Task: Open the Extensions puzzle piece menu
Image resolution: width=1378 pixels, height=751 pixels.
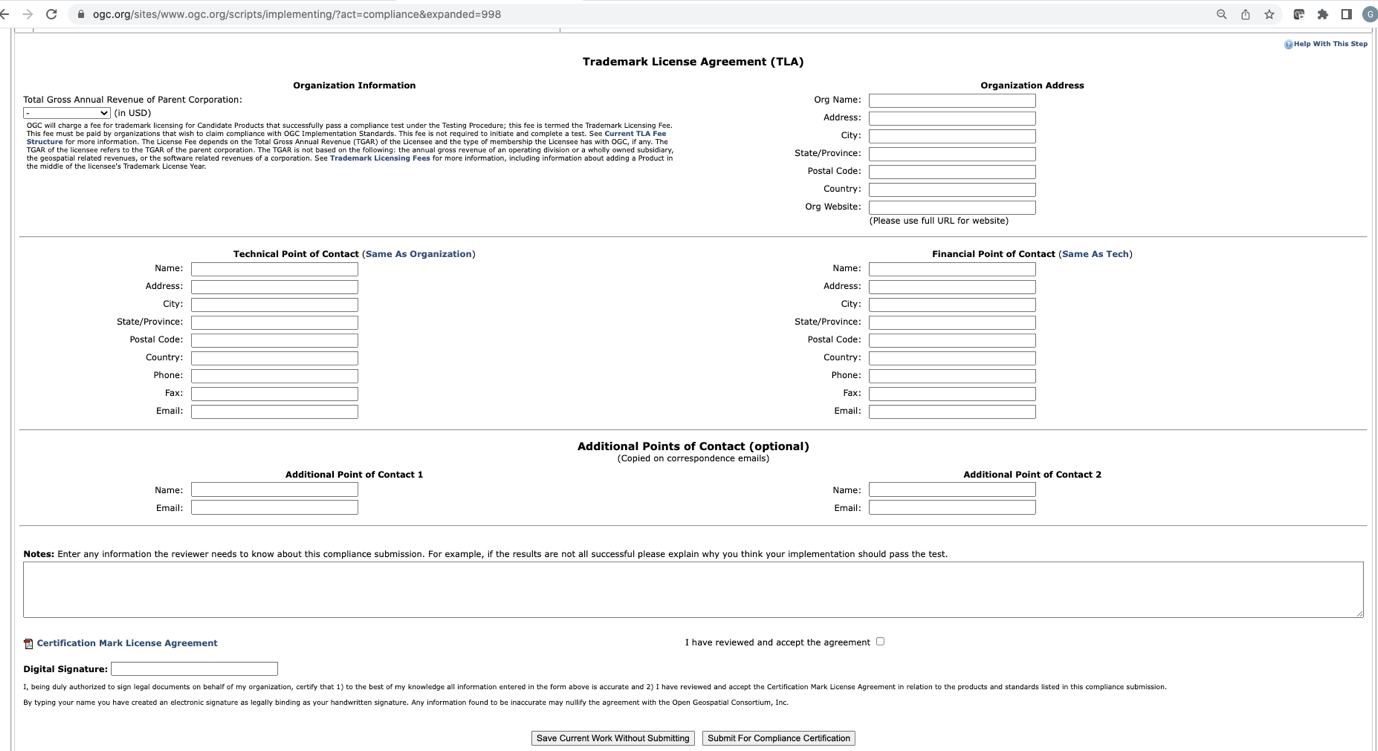Action: [x=1323, y=14]
